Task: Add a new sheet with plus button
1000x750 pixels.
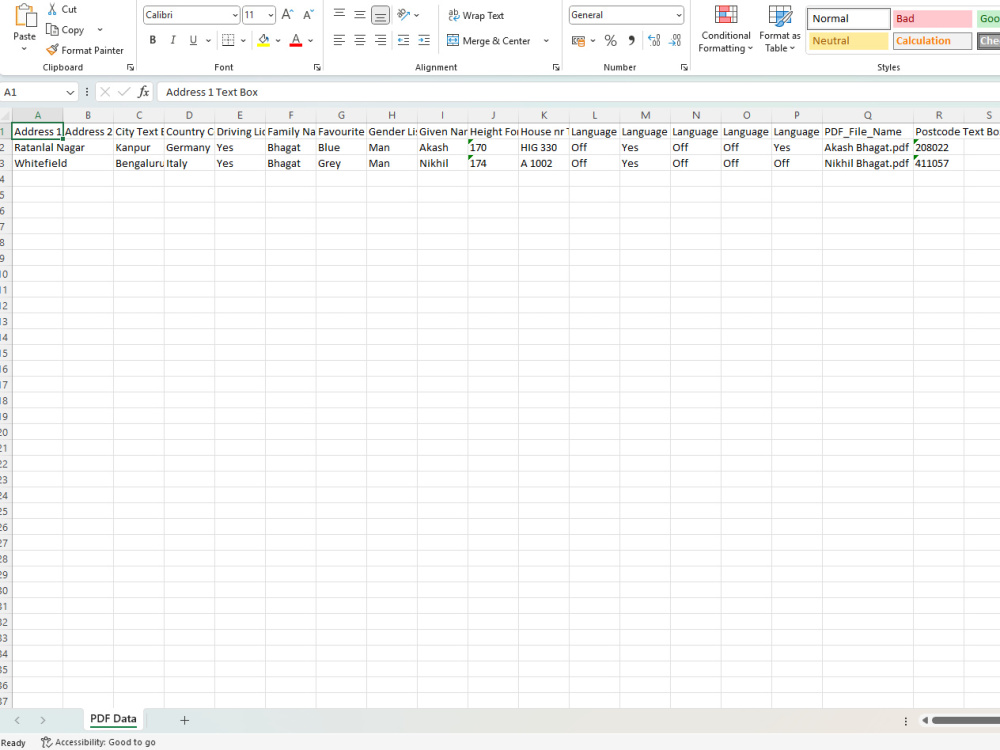Action: pyautogui.click(x=184, y=720)
